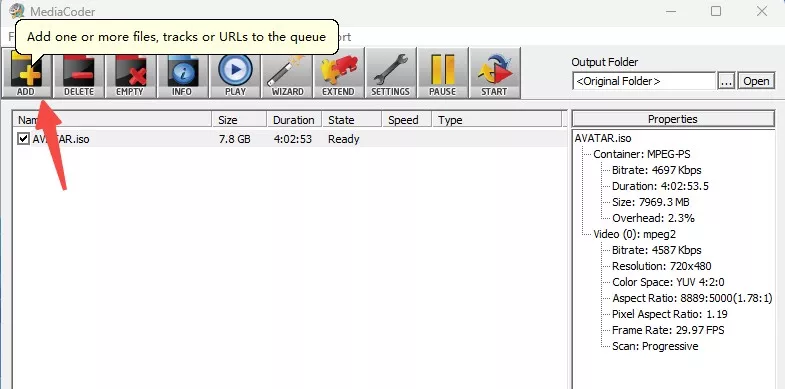This screenshot has height=389, width=785.
Task: Select the Bitrate: 4587 Kbps entry
Action: (656, 250)
